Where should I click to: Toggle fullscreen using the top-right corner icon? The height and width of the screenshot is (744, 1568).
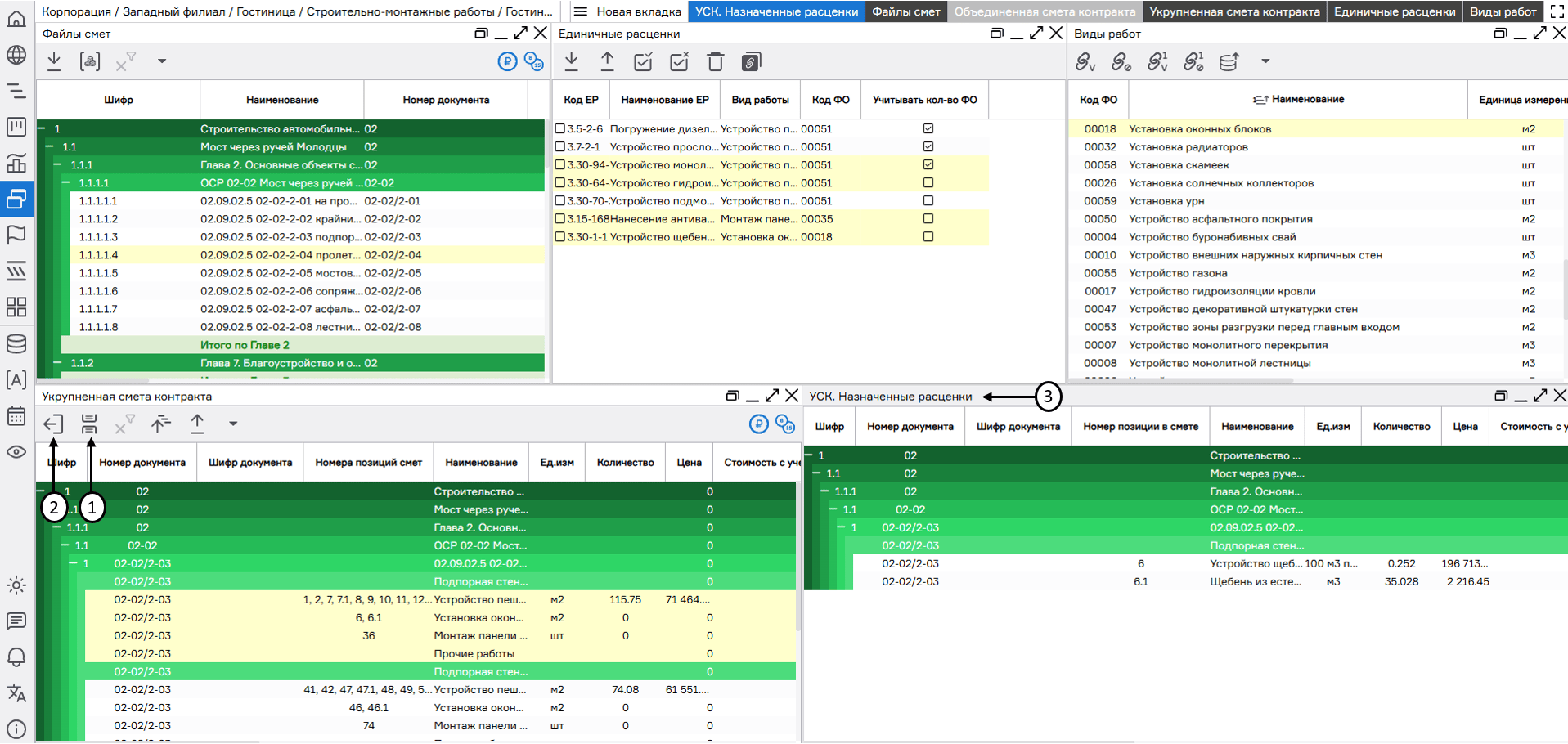pos(1557,11)
